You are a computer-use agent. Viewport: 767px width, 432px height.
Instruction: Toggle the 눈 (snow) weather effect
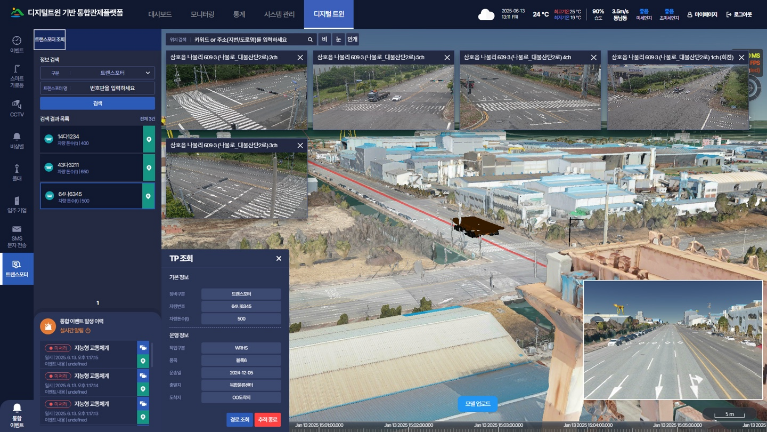click(337, 38)
